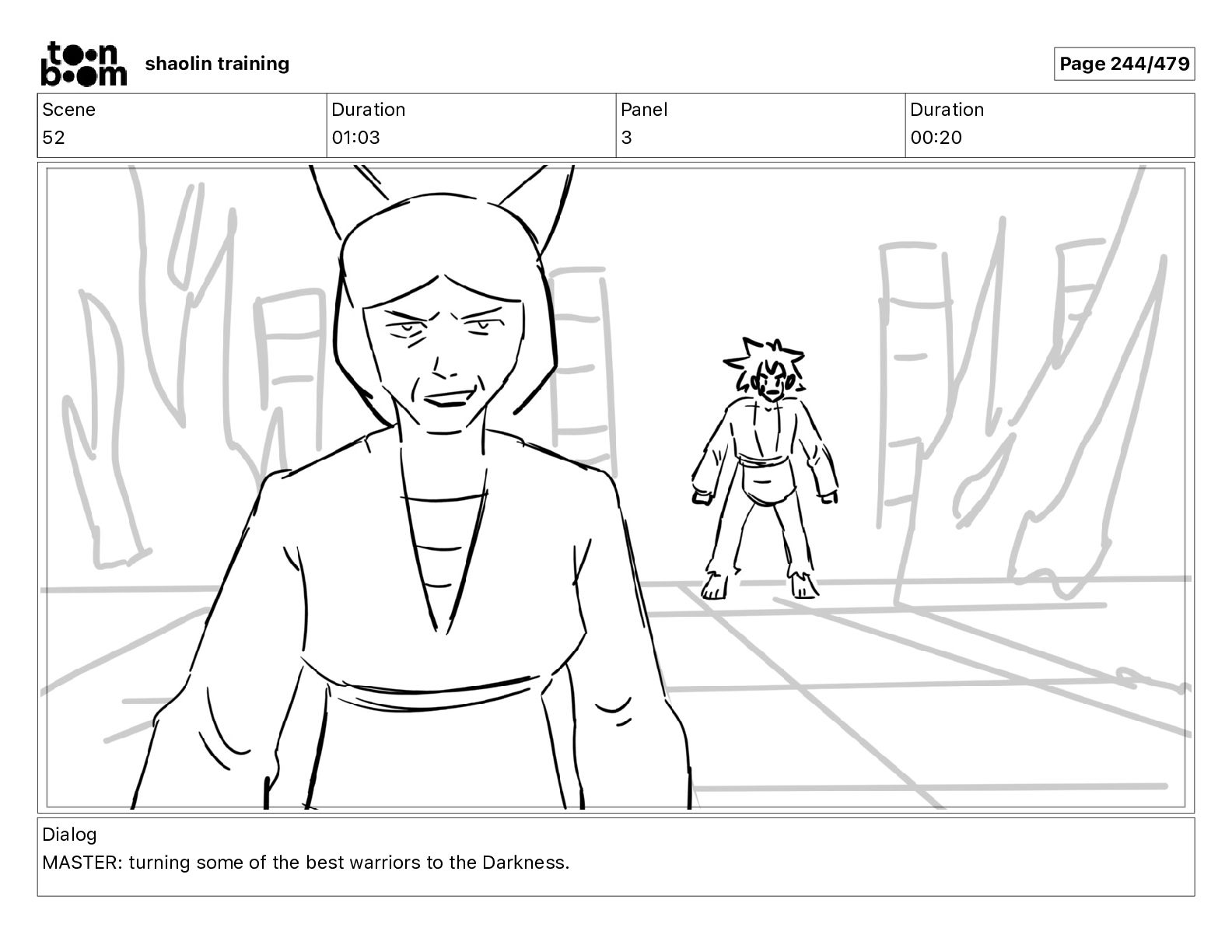Select the 'Scene' header label
Screen dimensions: 1232x952
coord(68,110)
